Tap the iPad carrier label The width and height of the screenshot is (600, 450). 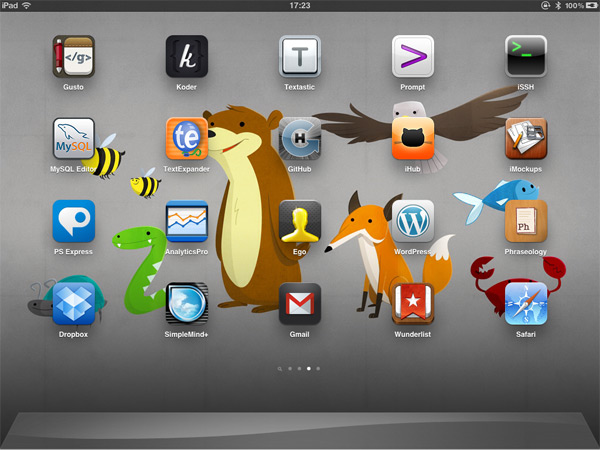10,5
